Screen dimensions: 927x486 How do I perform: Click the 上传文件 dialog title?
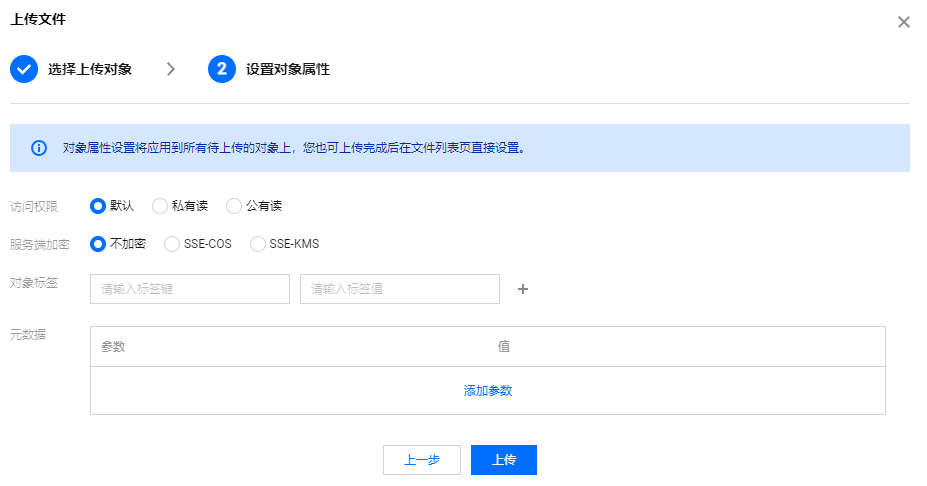coord(38,20)
